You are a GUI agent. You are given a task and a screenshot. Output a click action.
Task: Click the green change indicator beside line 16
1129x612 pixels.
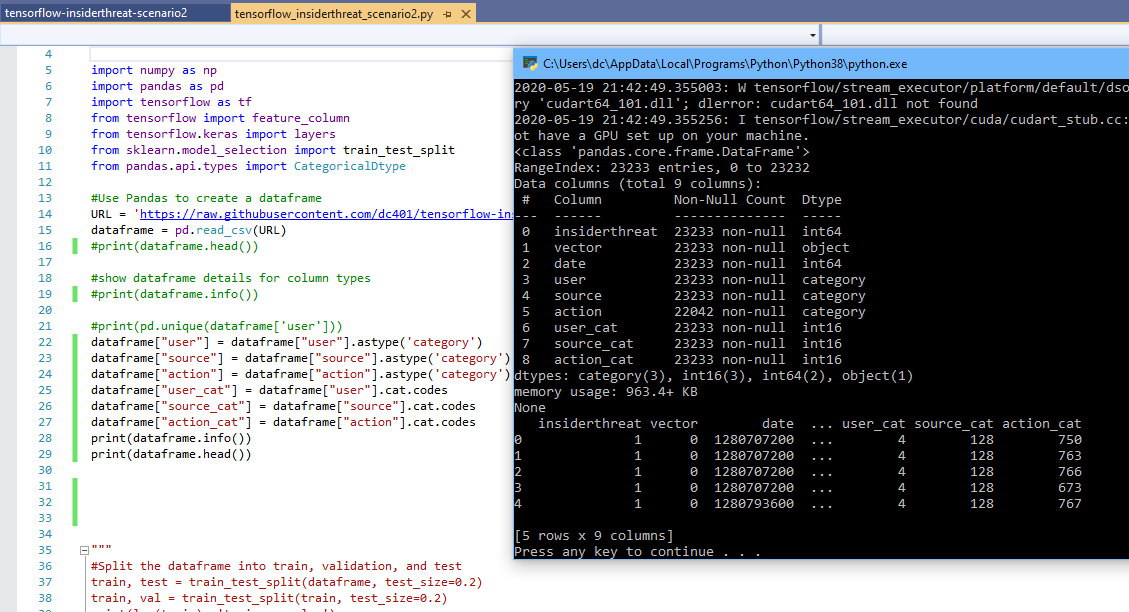[73, 245]
